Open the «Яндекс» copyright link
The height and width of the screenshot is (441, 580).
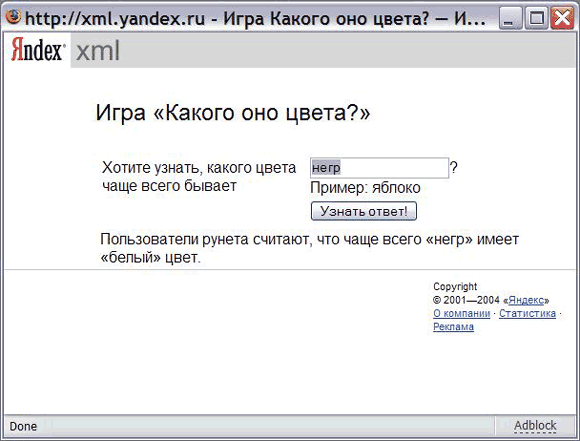526,300
